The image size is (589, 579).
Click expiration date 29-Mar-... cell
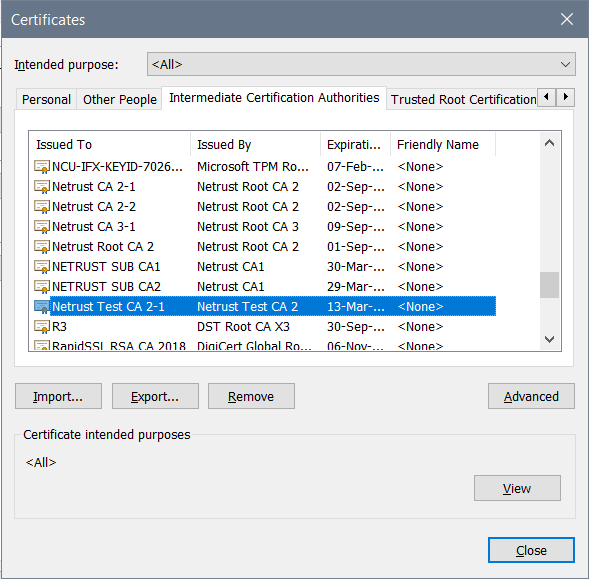(355, 286)
